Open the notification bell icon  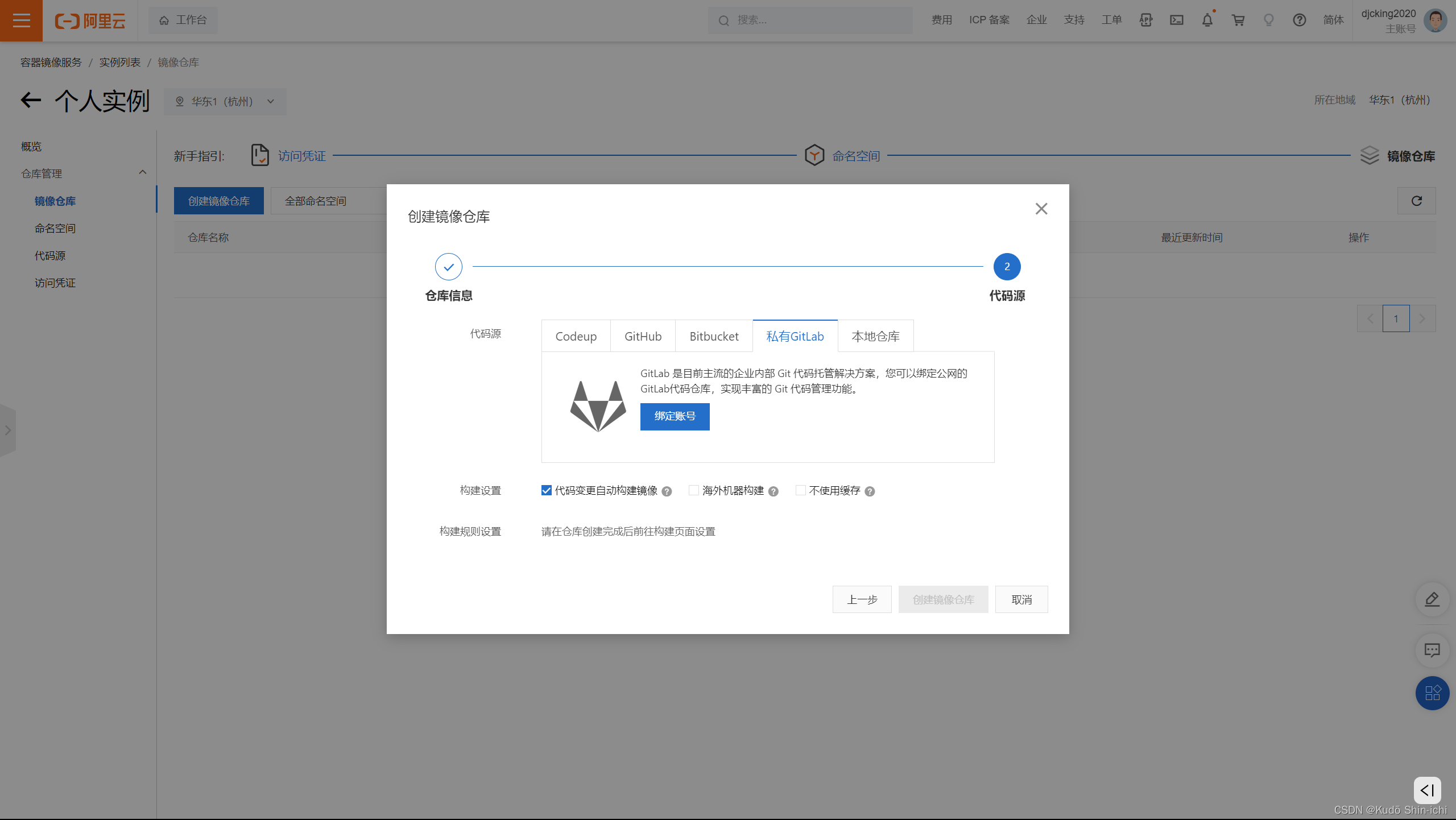point(1207,20)
